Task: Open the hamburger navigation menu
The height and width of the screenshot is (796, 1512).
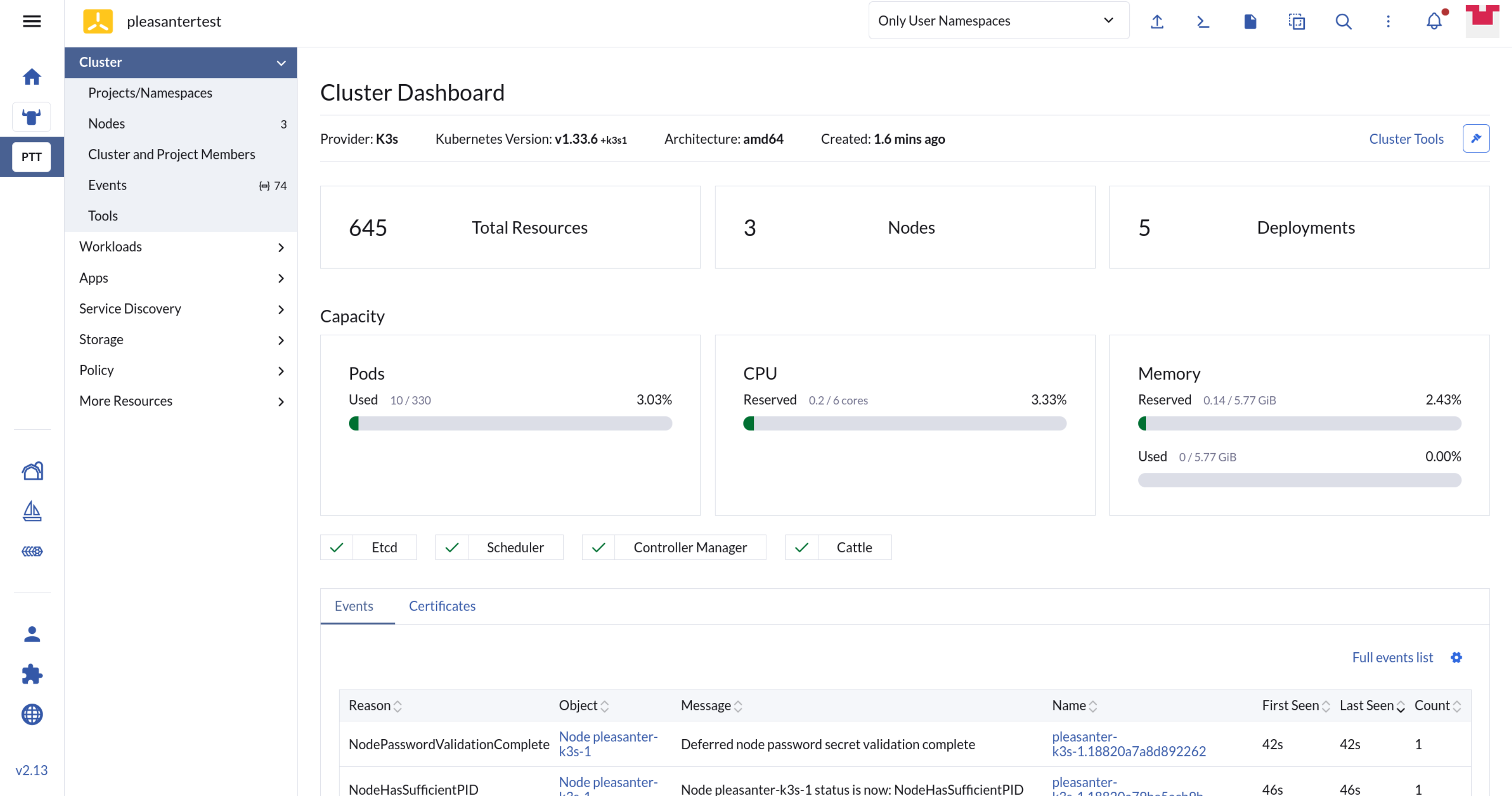Action: [x=32, y=21]
